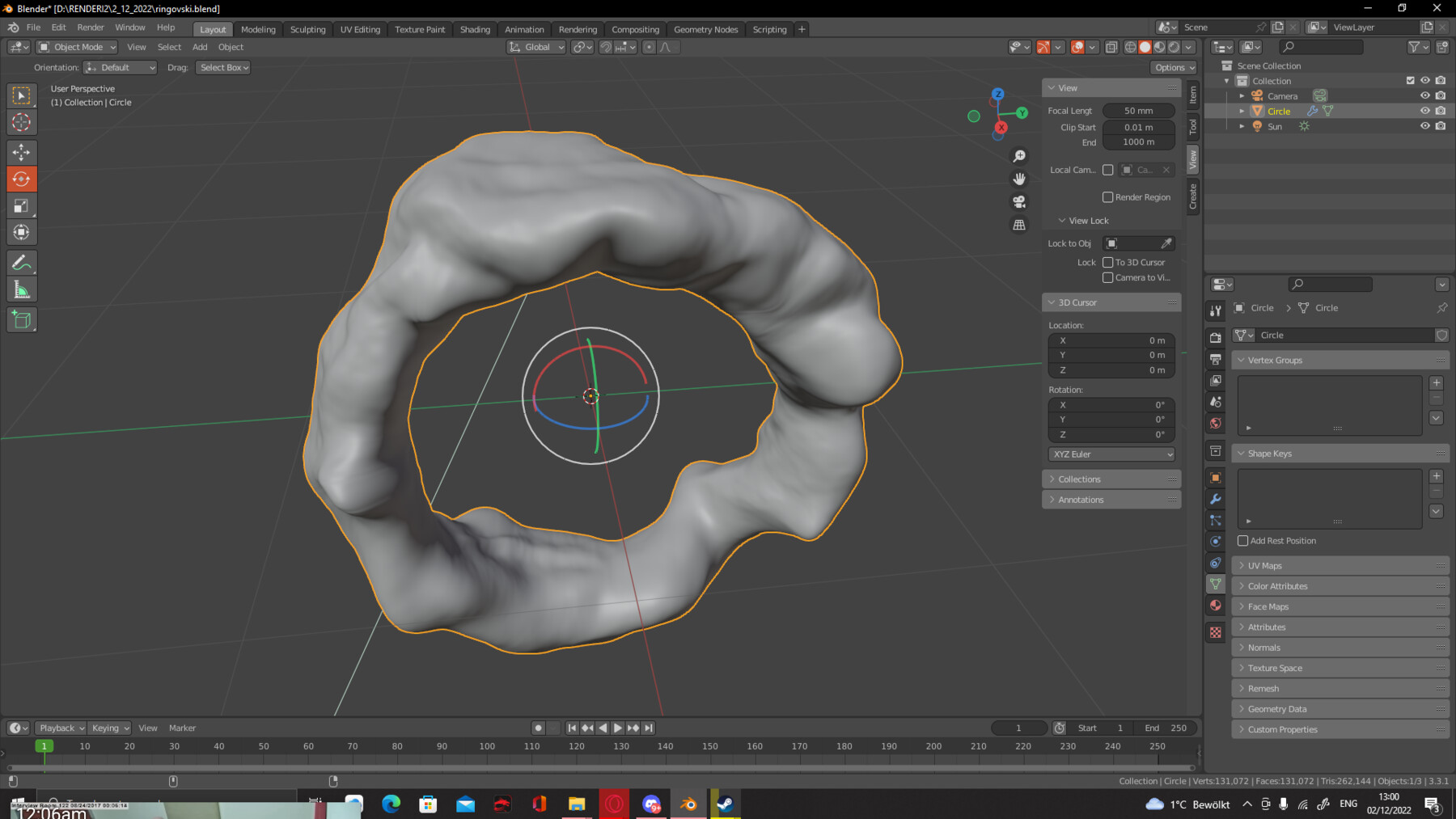Open the Render menu

click(91, 27)
